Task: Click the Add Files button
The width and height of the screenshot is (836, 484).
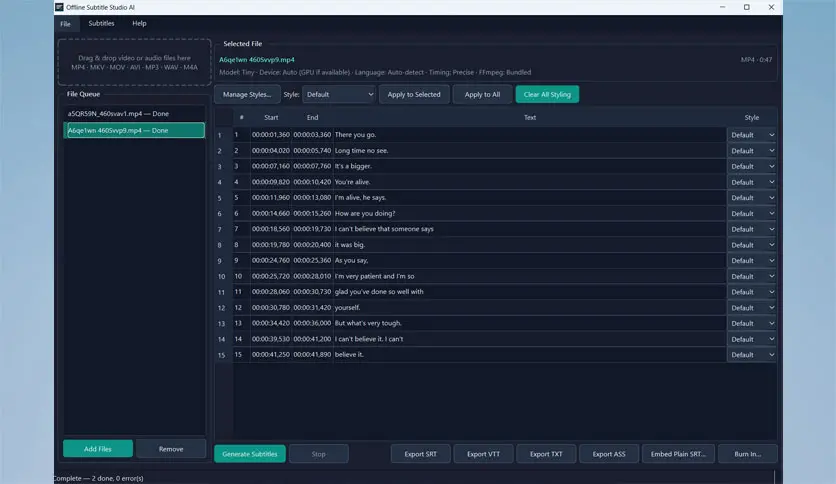Action: [x=98, y=449]
